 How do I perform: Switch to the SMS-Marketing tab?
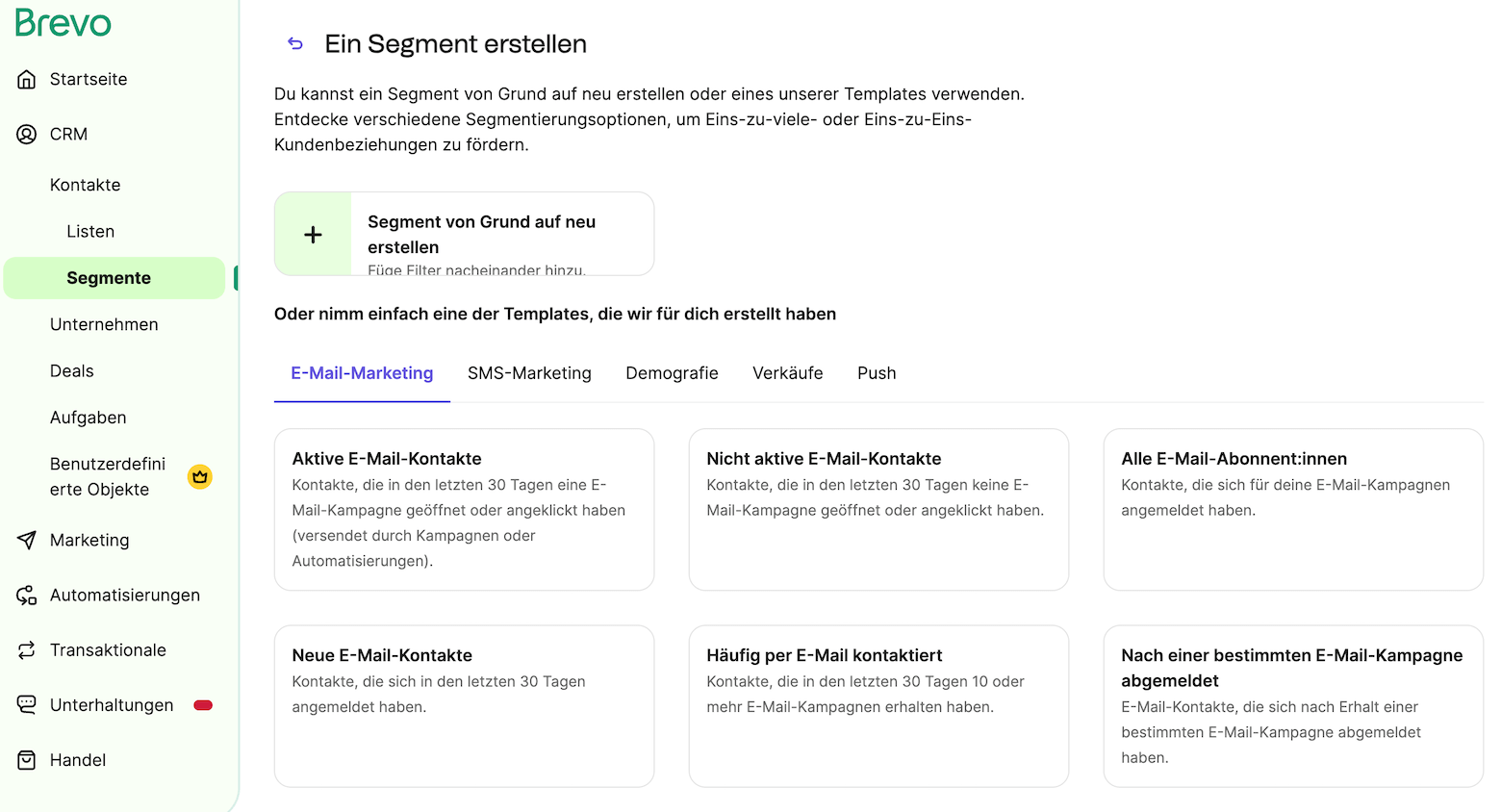529,373
